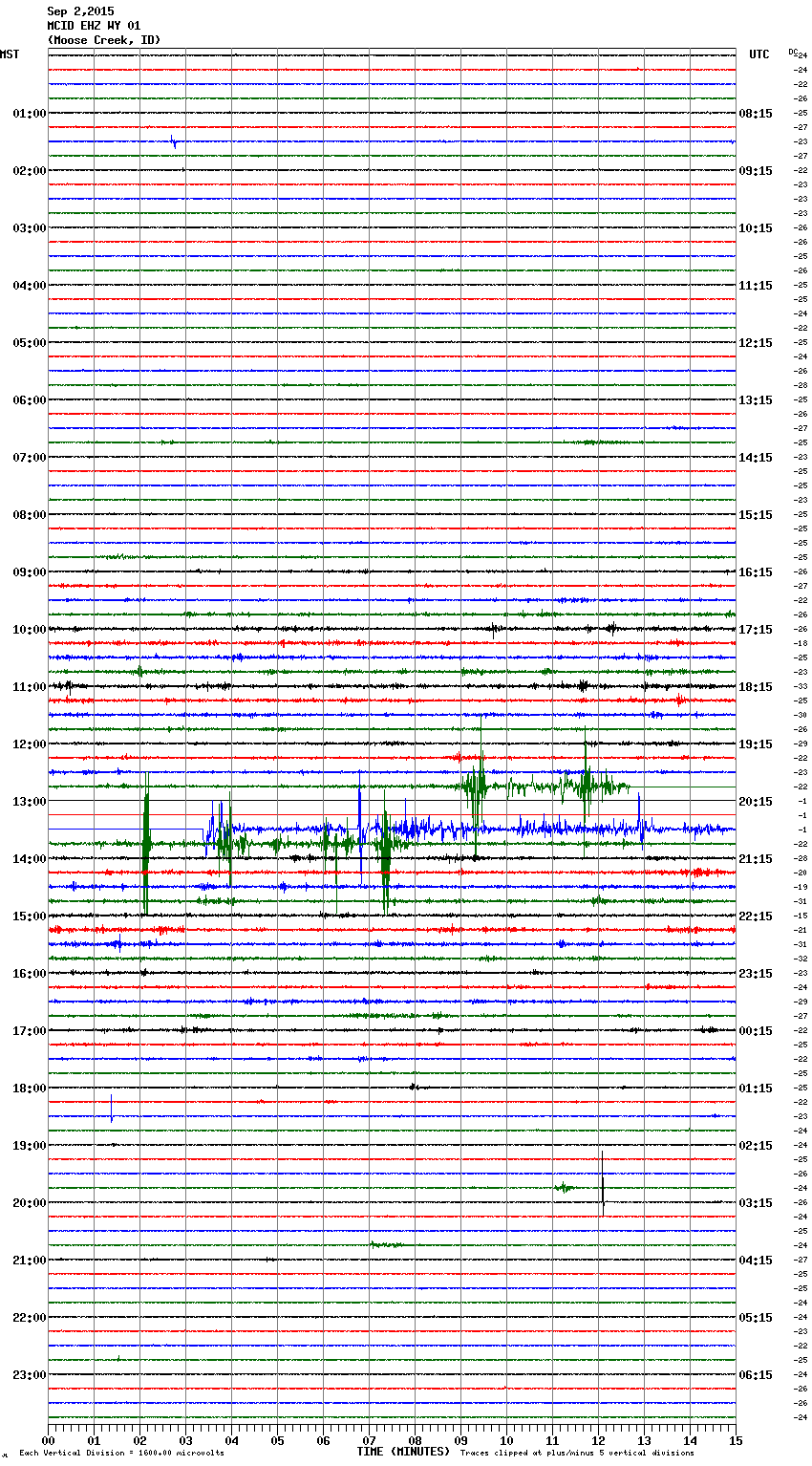Click the UTC timezone axis label
The image size is (812, 1466).
coord(759,54)
